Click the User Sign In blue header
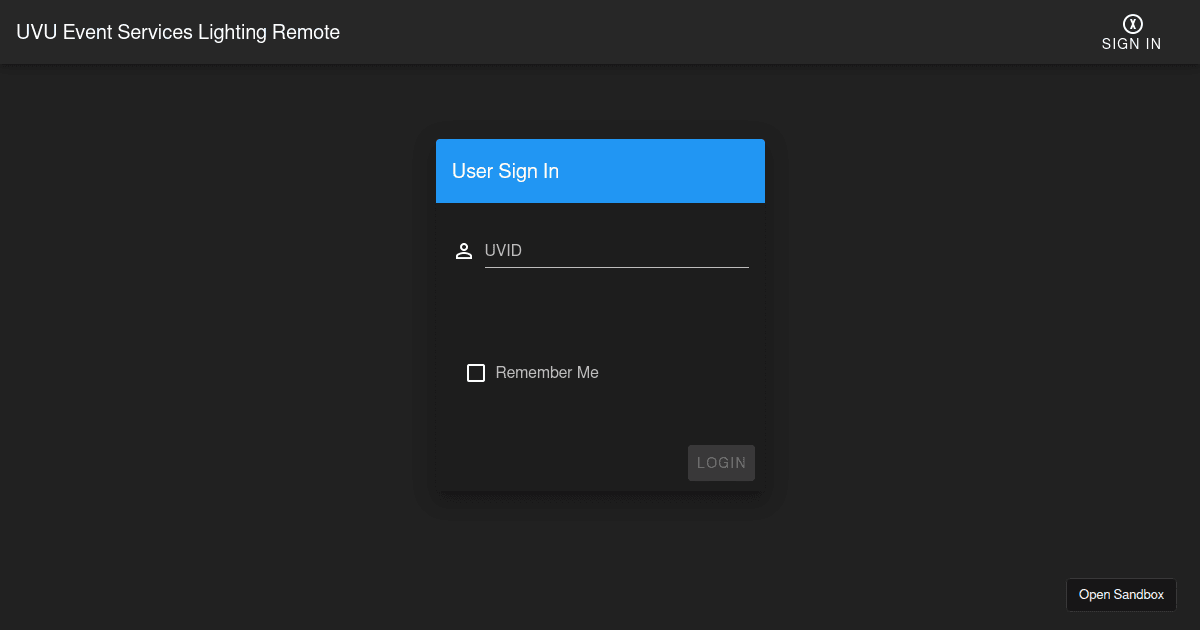The height and width of the screenshot is (630, 1200). pyautogui.click(x=600, y=171)
